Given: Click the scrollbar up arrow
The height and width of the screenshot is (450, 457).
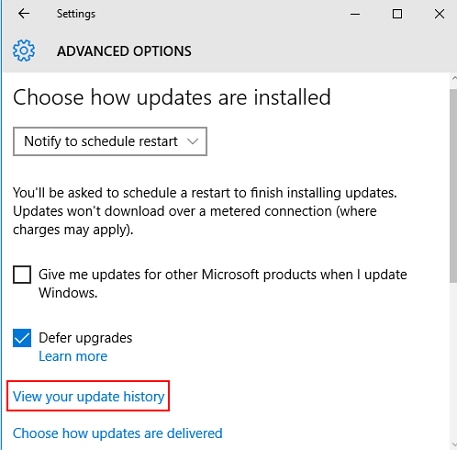Looking at the screenshot, I should click(x=454, y=78).
